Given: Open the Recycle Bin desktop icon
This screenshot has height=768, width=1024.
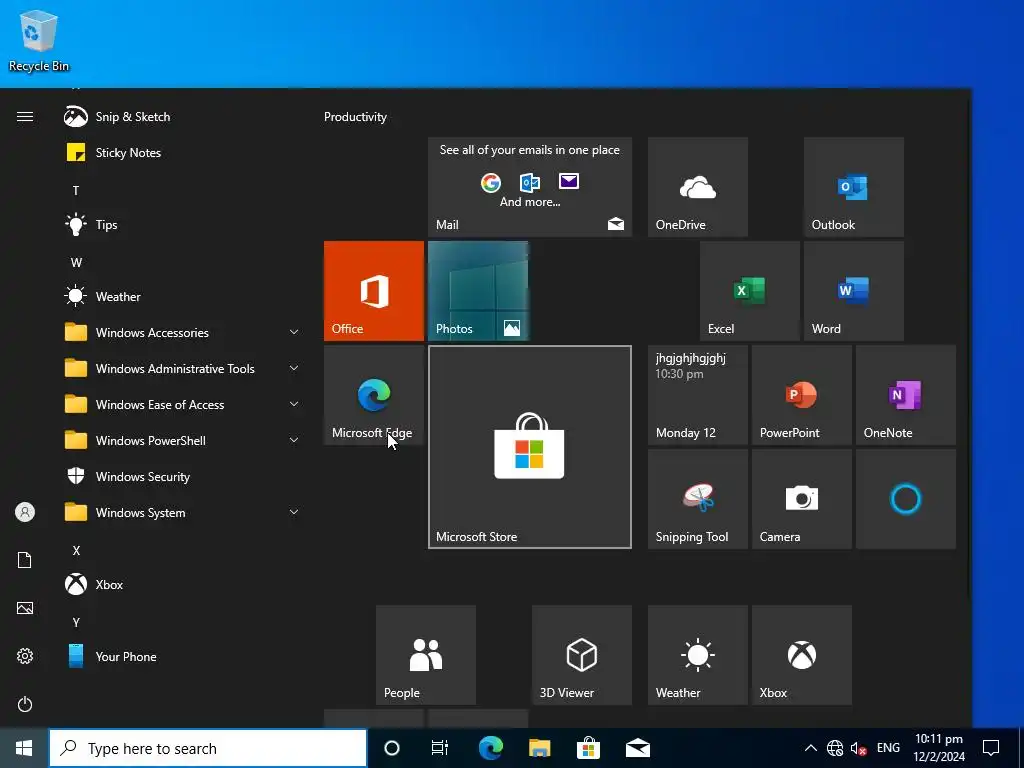Looking at the screenshot, I should pos(39,41).
